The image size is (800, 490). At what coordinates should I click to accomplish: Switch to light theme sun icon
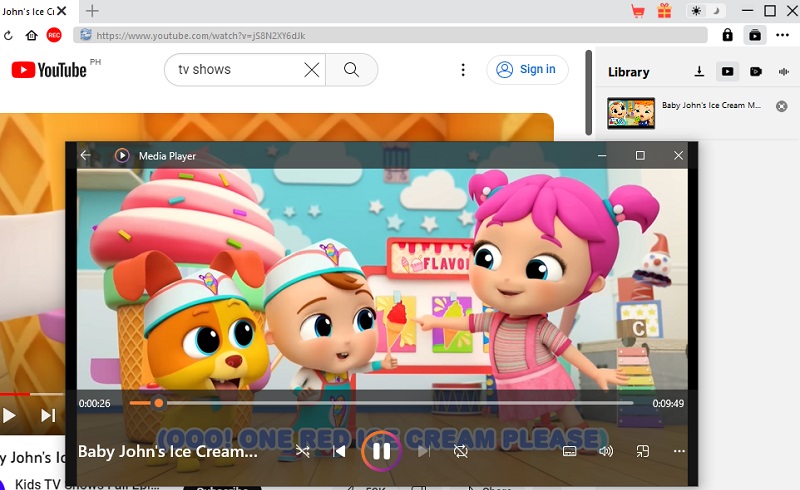[x=696, y=11]
